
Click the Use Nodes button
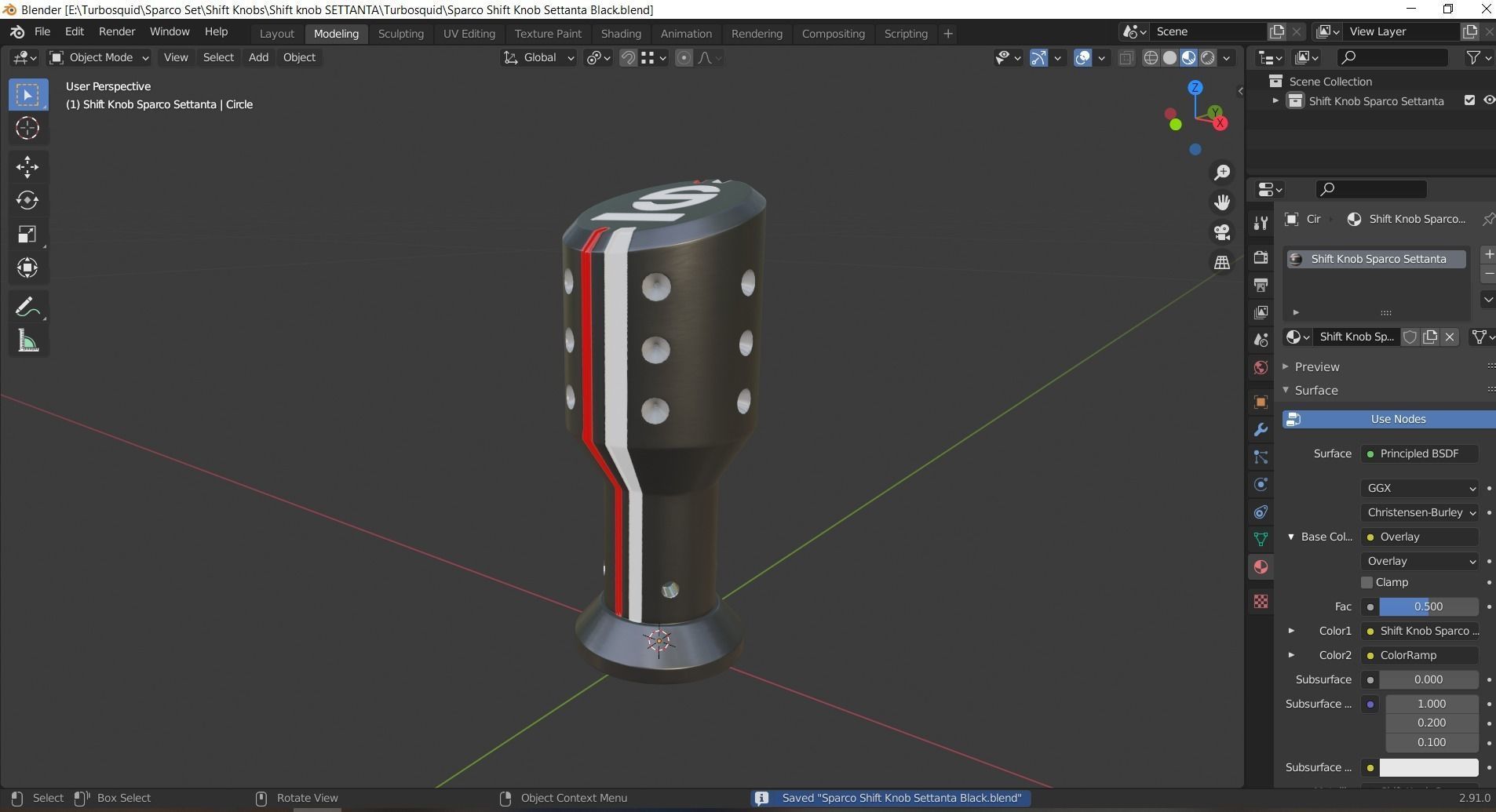pos(1389,419)
